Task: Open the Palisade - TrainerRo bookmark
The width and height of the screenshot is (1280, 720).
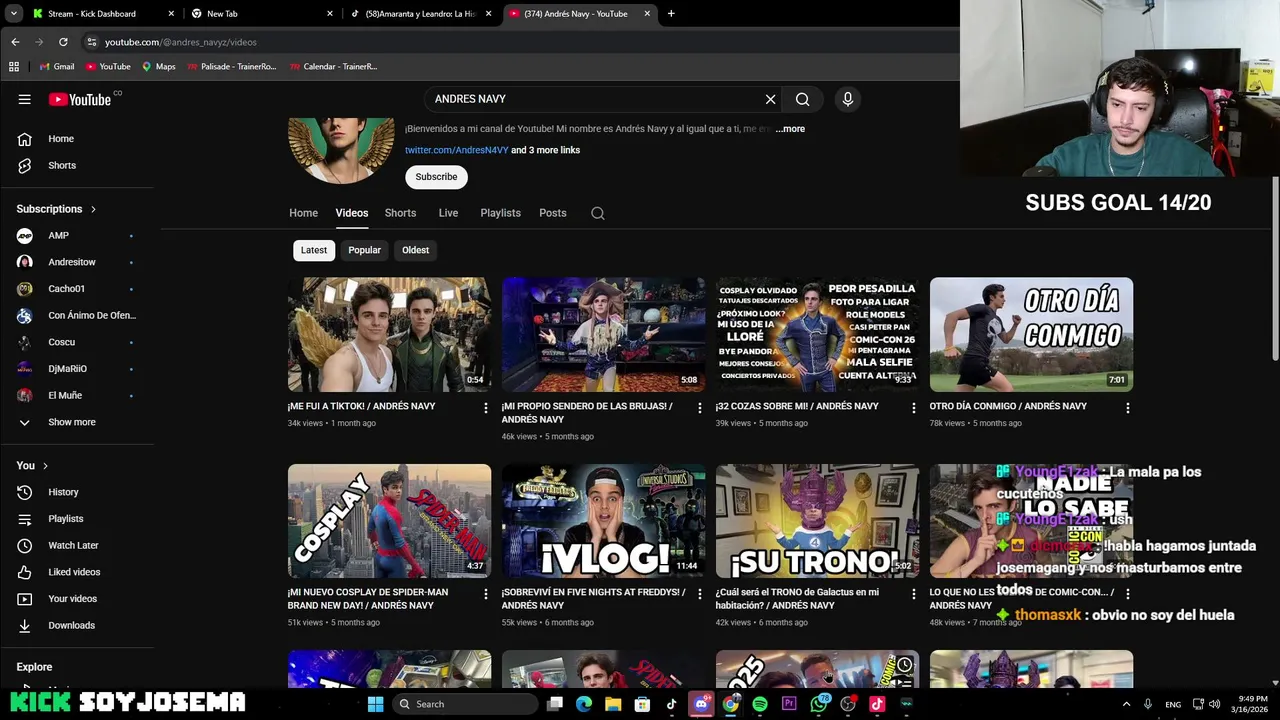Action: pos(232,67)
